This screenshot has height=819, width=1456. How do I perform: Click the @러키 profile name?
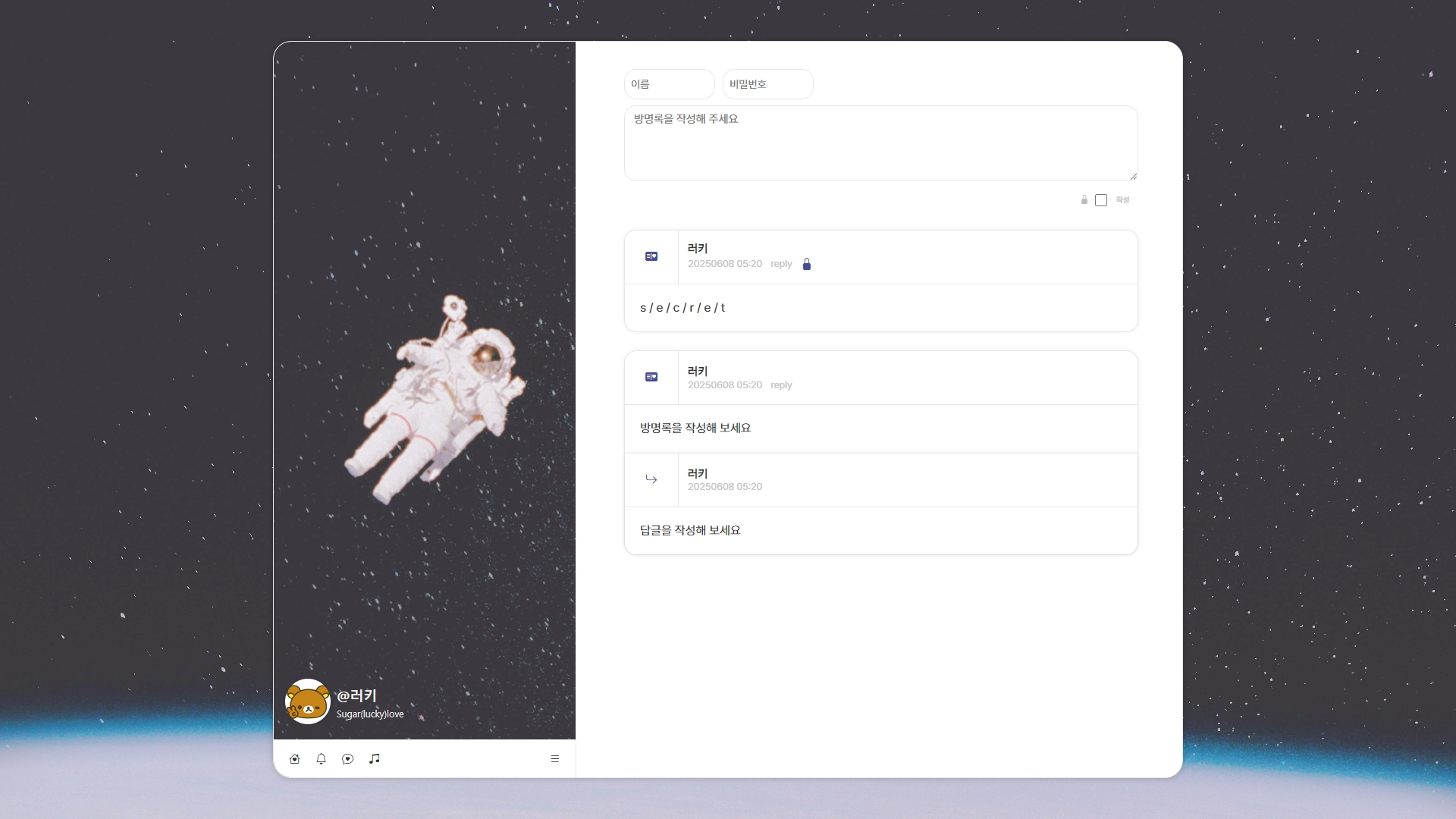coord(356,695)
